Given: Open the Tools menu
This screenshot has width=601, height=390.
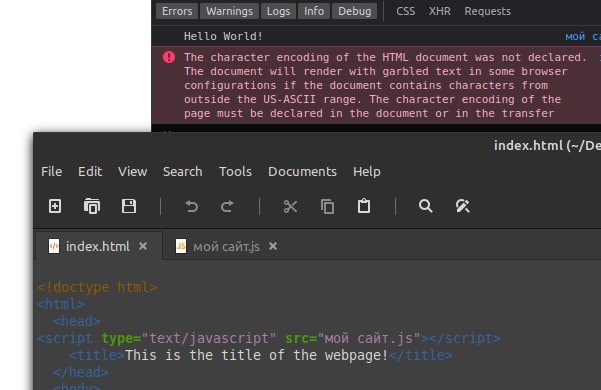Looking at the screenshot, I should click(235, 172).
